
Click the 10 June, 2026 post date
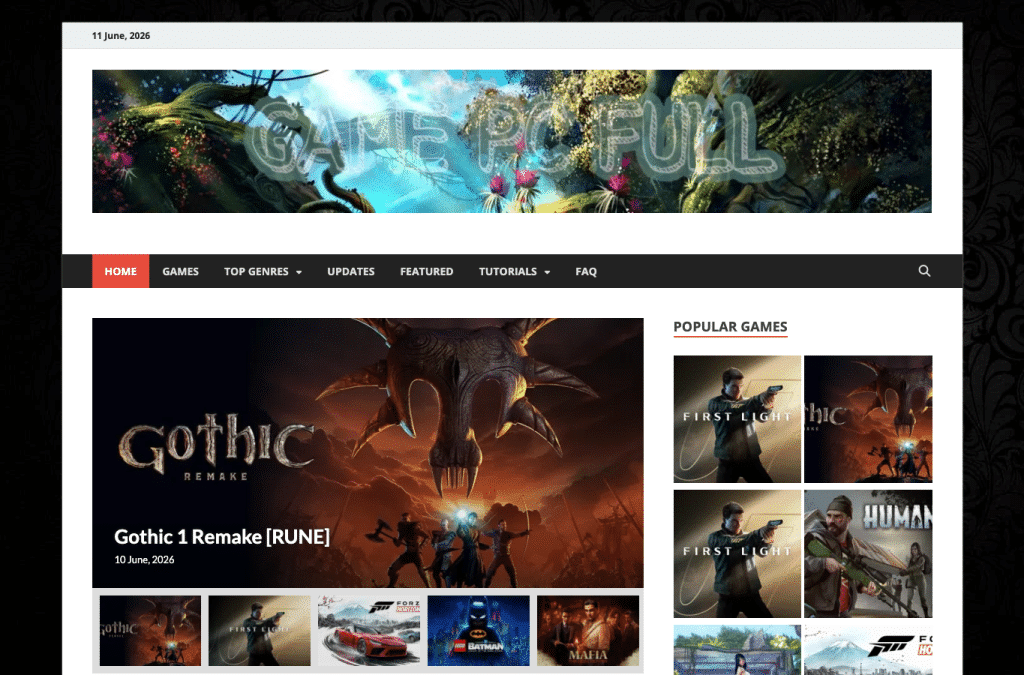(144, 559)
